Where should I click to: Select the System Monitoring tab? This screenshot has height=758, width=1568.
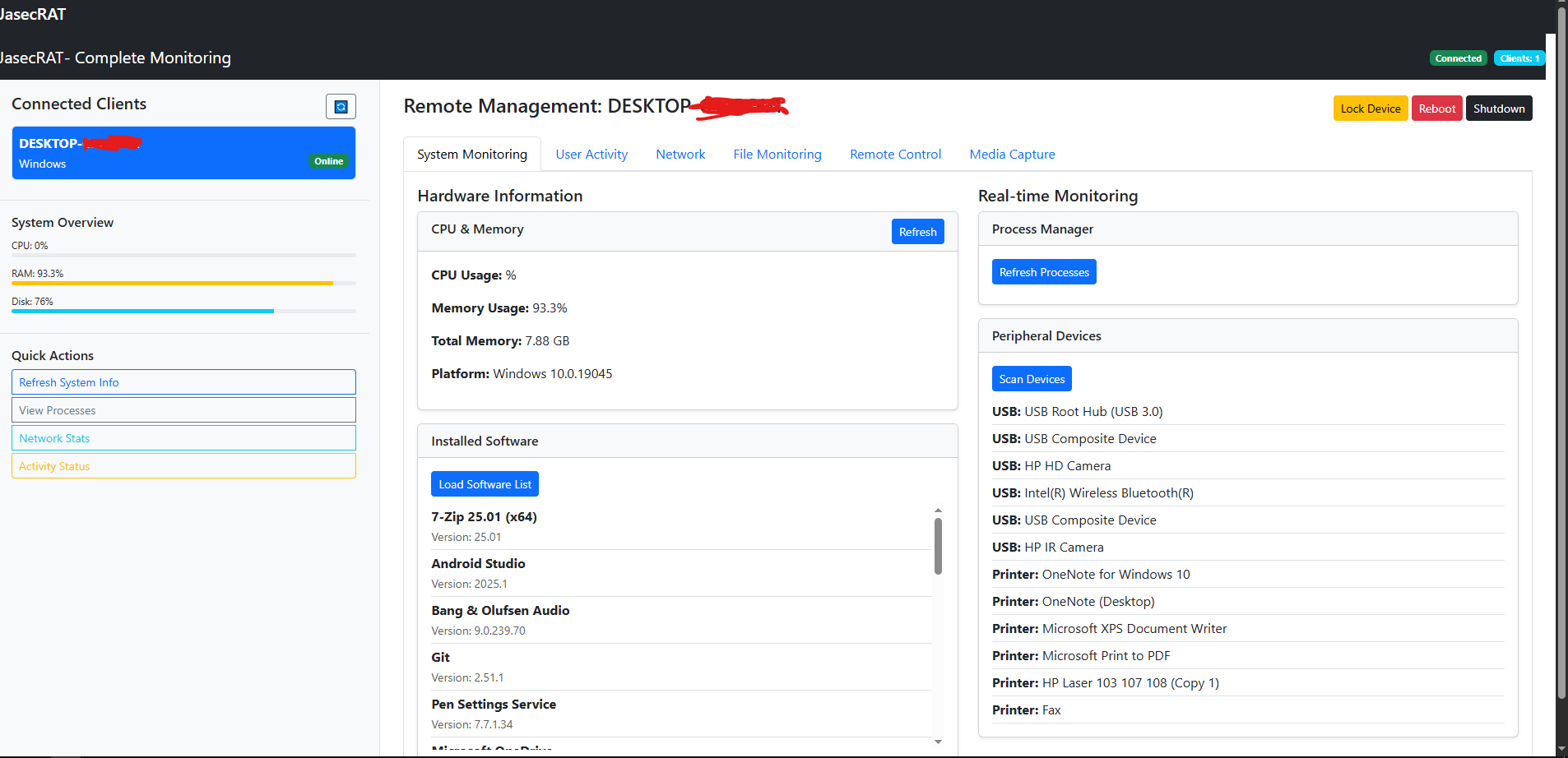[x=471, y=154]
